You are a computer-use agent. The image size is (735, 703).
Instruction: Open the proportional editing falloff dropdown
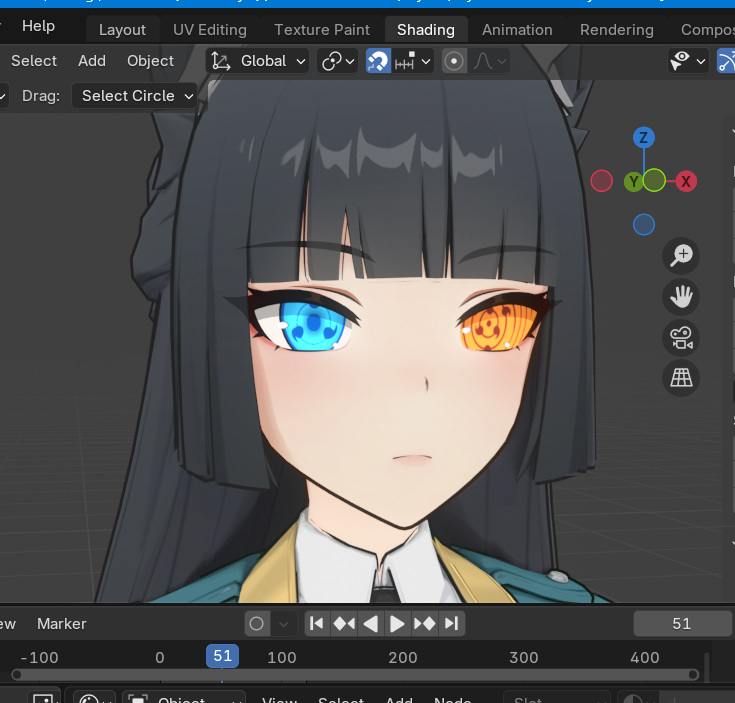point(489,61)
